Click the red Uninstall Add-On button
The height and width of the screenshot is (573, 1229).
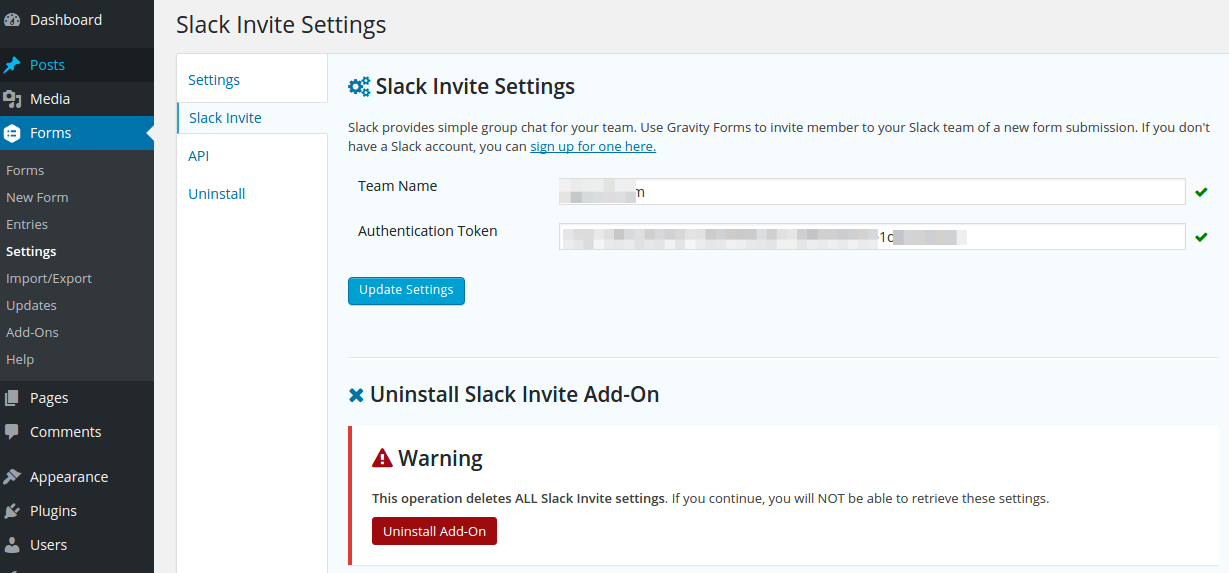point(434,531)
